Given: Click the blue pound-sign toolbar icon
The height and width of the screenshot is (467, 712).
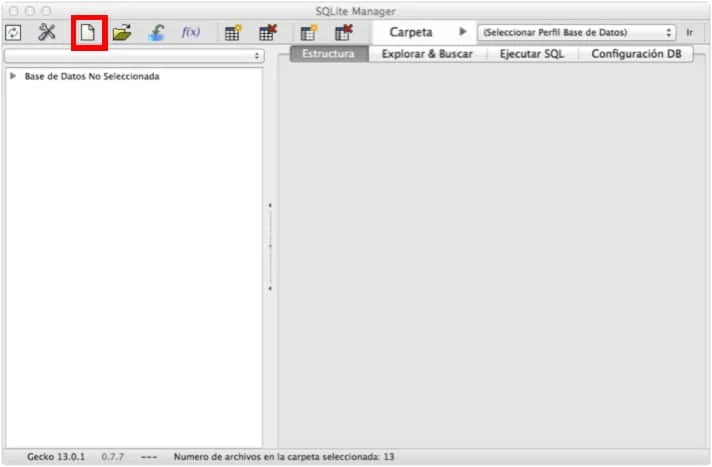Looking at the screenshot, I should (156, 33).
